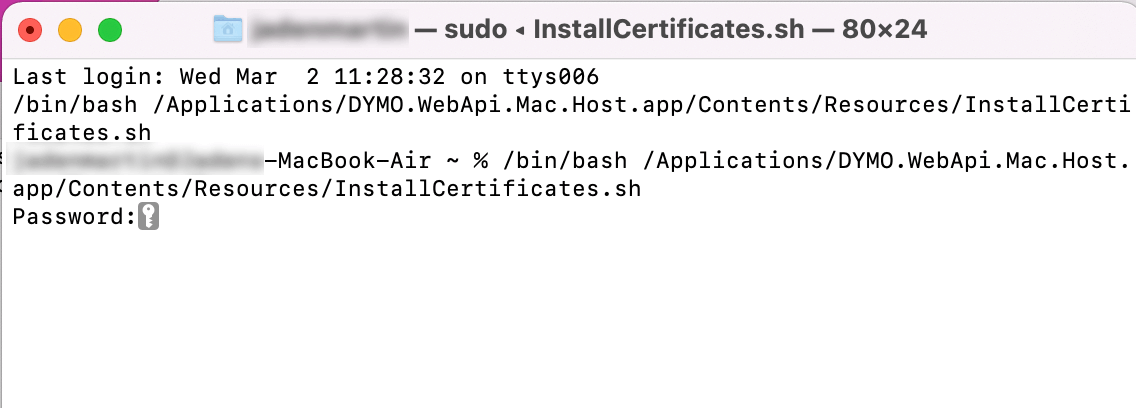Click "InstallCertificates.sh" in the window title
The width and height of the screenshot is (1136, 408).
click(x=669, y=30)
